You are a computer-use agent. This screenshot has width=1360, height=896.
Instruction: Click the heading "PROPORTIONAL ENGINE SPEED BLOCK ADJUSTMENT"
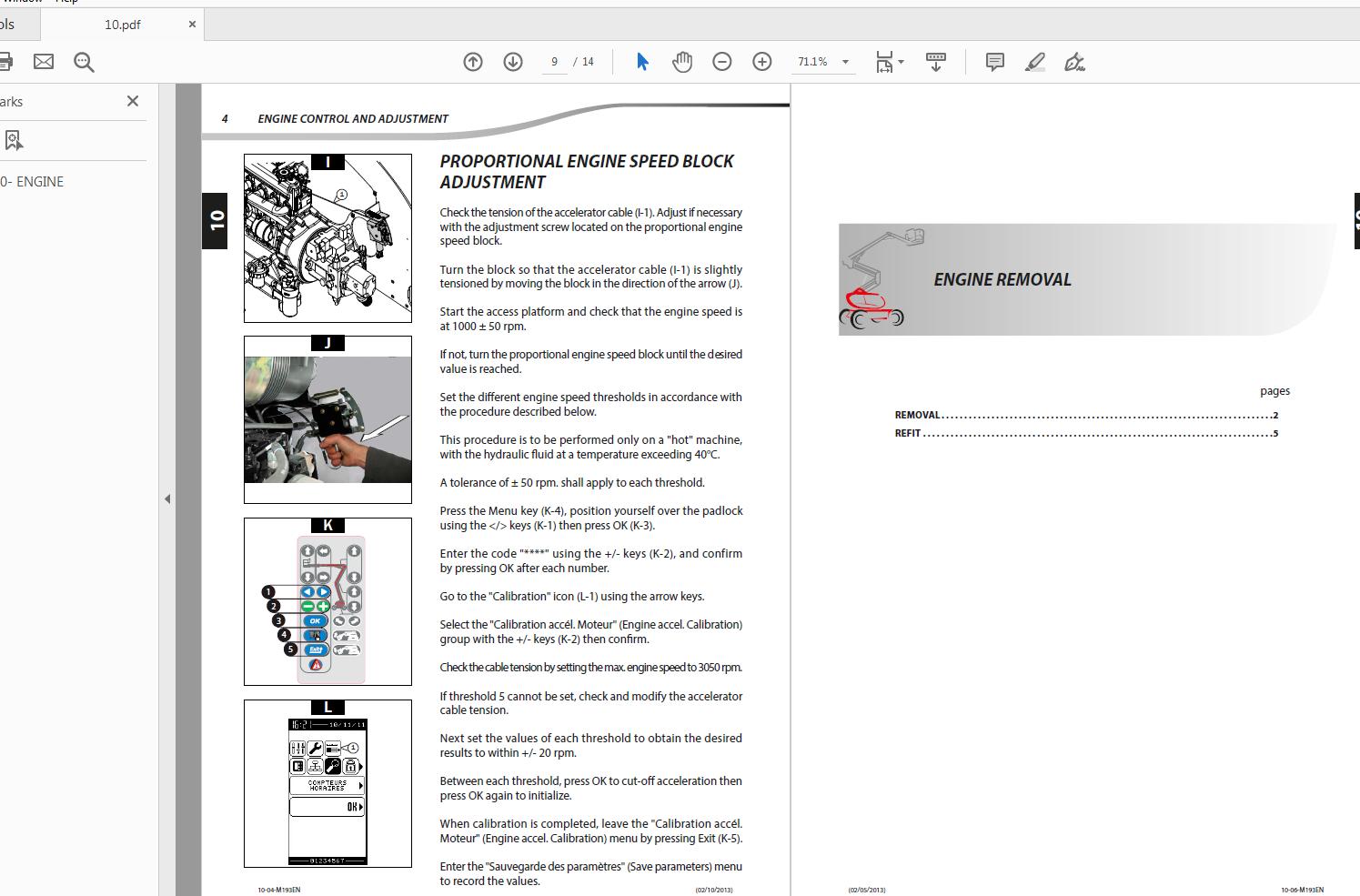[x=587, y=171]
